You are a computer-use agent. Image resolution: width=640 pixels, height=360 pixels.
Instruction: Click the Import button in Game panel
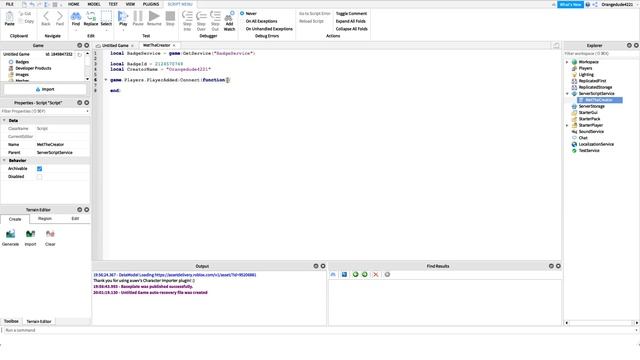pyautogui.click(x=45, y=89)
